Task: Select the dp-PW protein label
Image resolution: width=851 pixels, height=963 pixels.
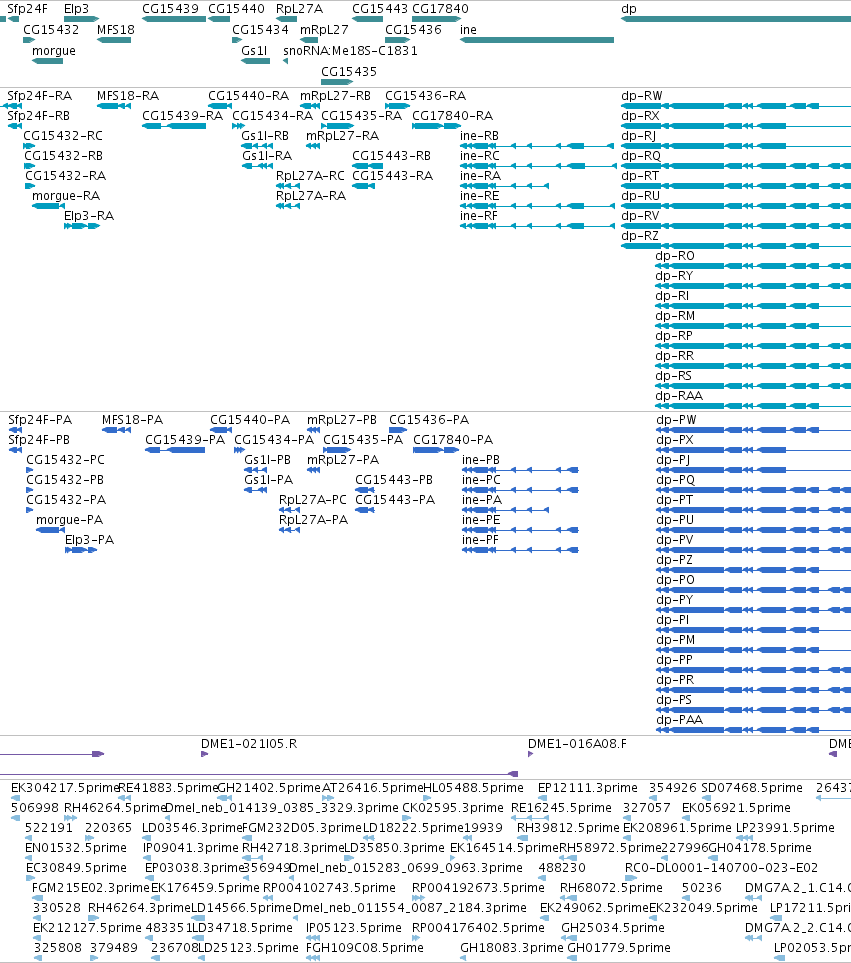Action: [676, 420]
